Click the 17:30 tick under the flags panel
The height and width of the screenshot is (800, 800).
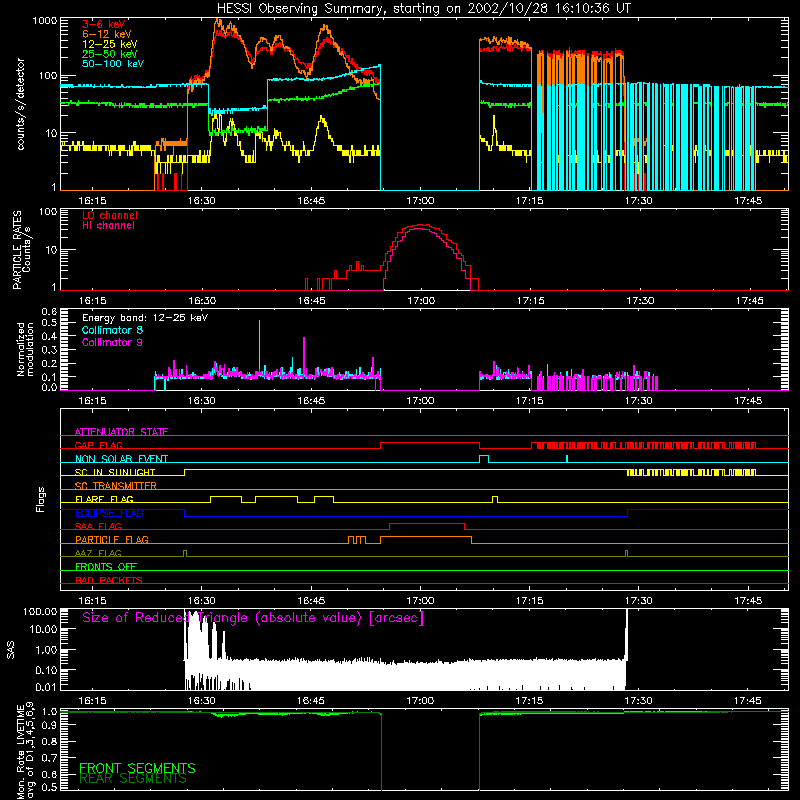639,601
